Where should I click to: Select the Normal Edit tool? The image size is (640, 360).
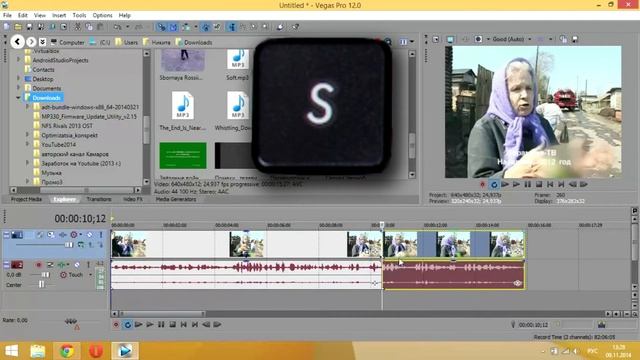pos(232,27)
